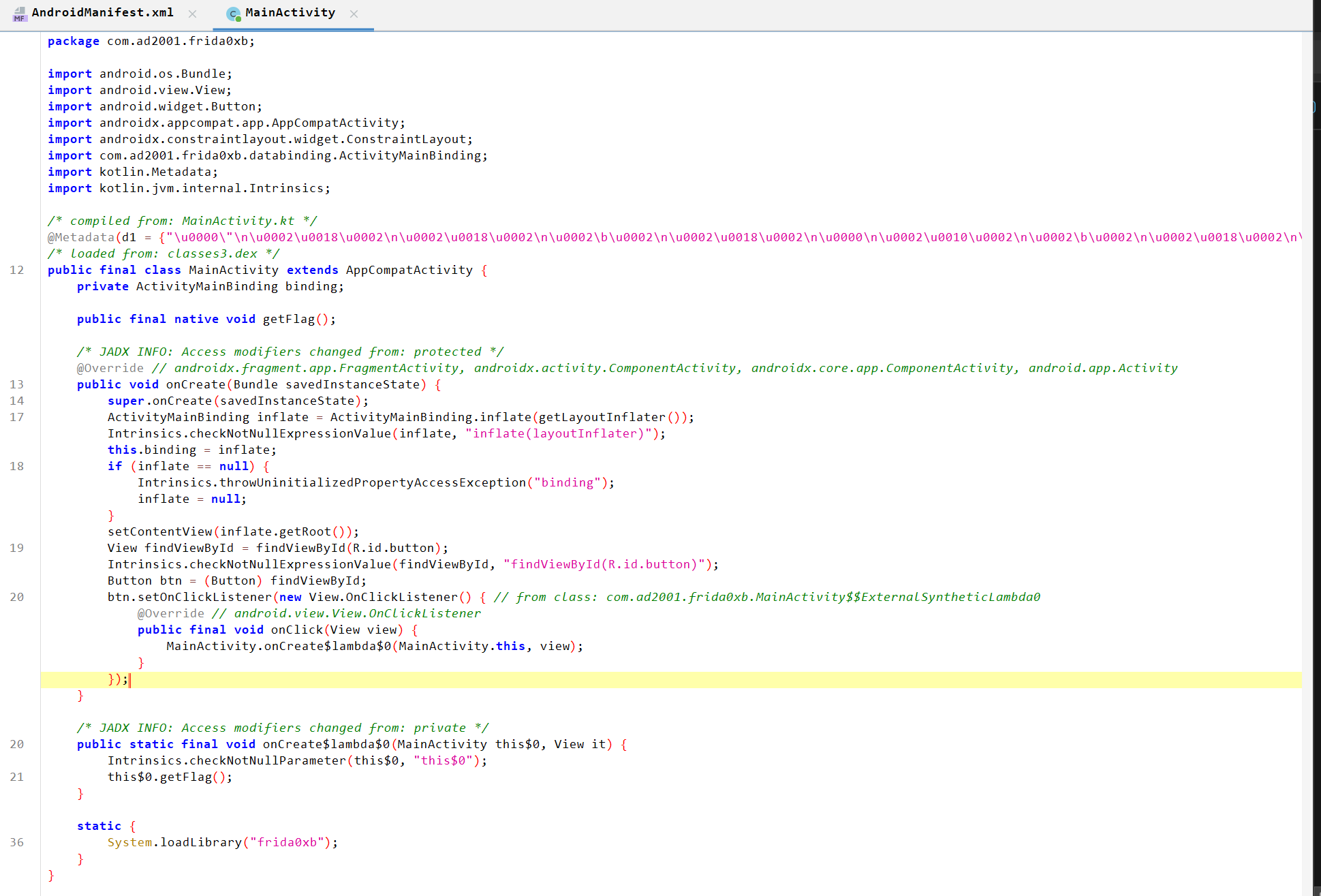The image size is (1321, 896).
Task: Click 'onCreate$lambda$0' in the static method signature
Action: point(326,744)
